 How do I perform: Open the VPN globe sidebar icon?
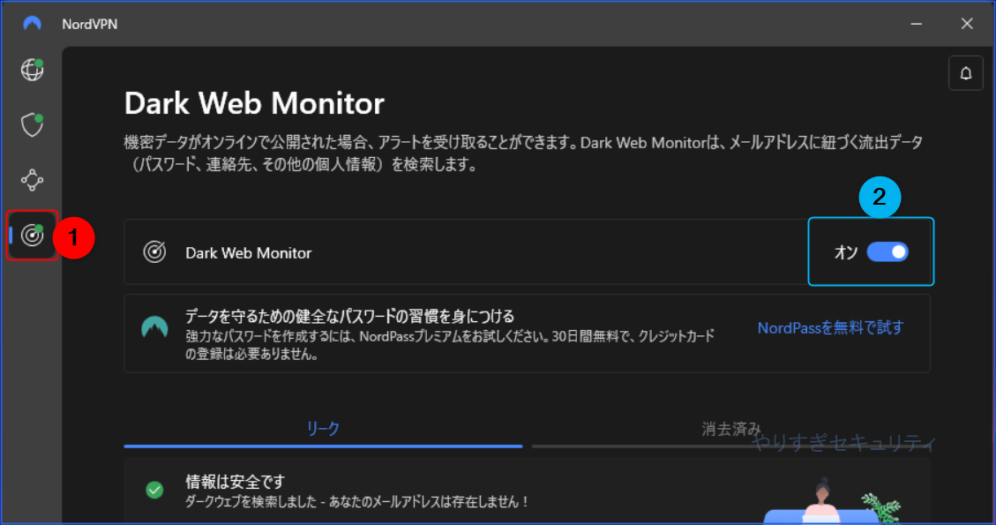32,69
